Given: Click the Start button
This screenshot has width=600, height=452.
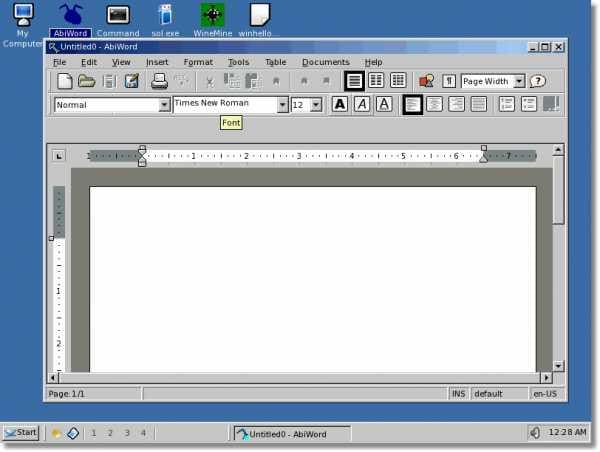Looking at the screenshot, I should pos(21,433).
